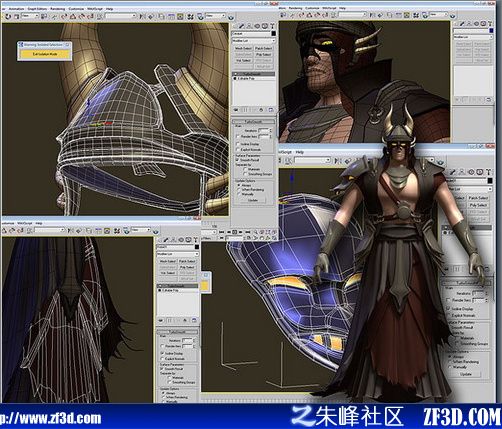Open Material Editor icon in helmet wireframe window

190,16
